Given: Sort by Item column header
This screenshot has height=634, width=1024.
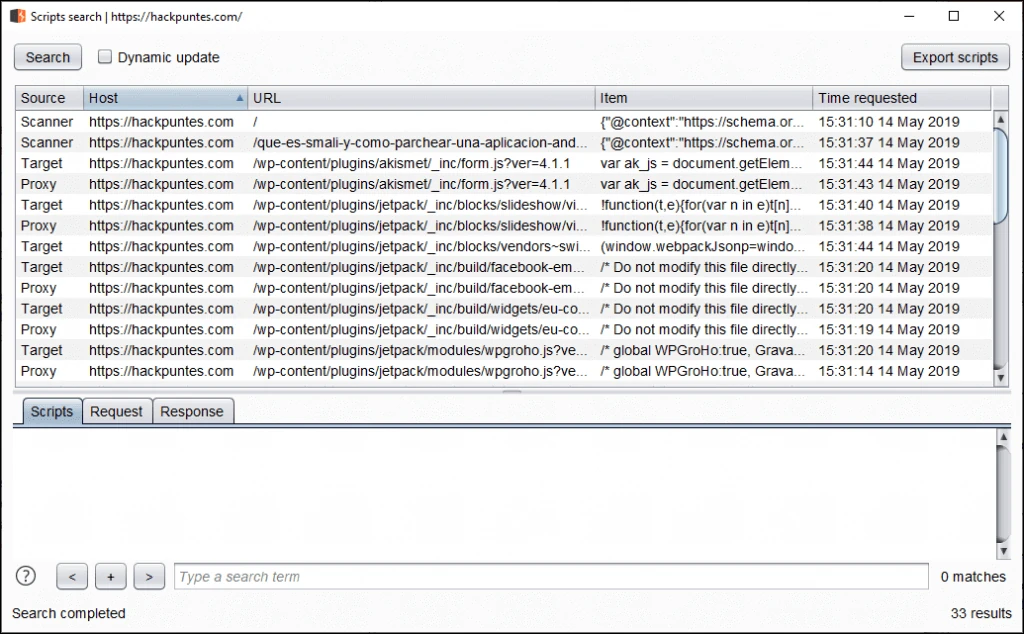Looking at the screenshot, I should (703, 98).
